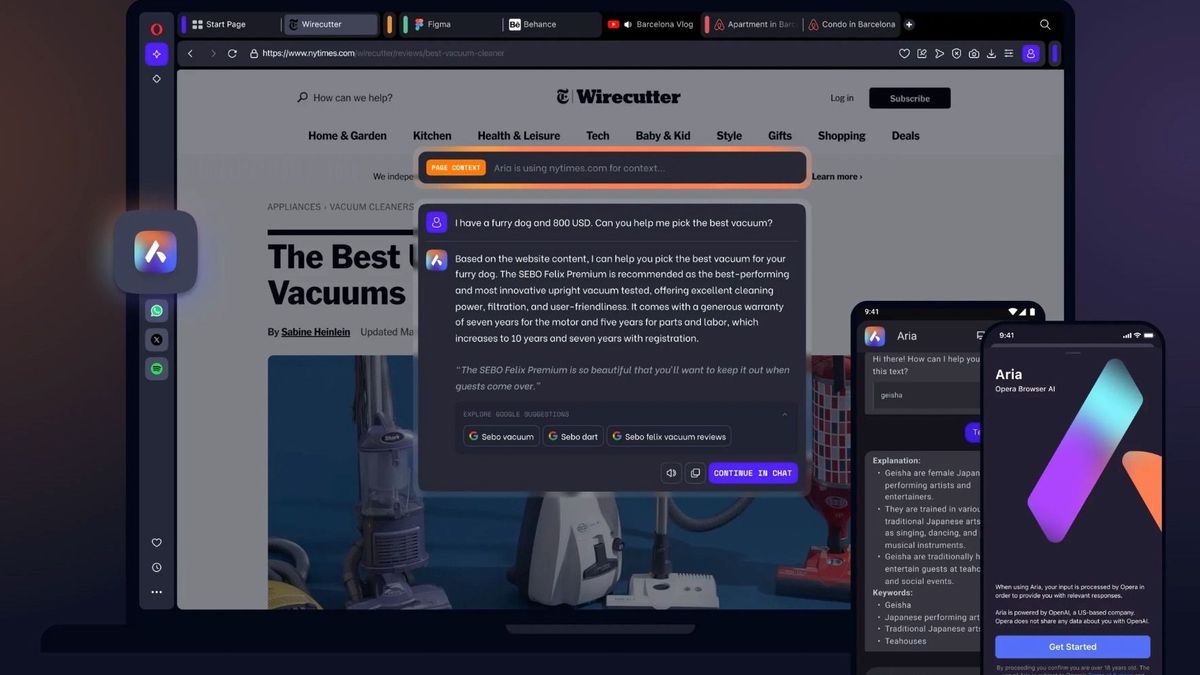Screen dimensions: 1200x675
Task: Search tabs with the magnifier icon
Action: click(x=1045, y=24)
